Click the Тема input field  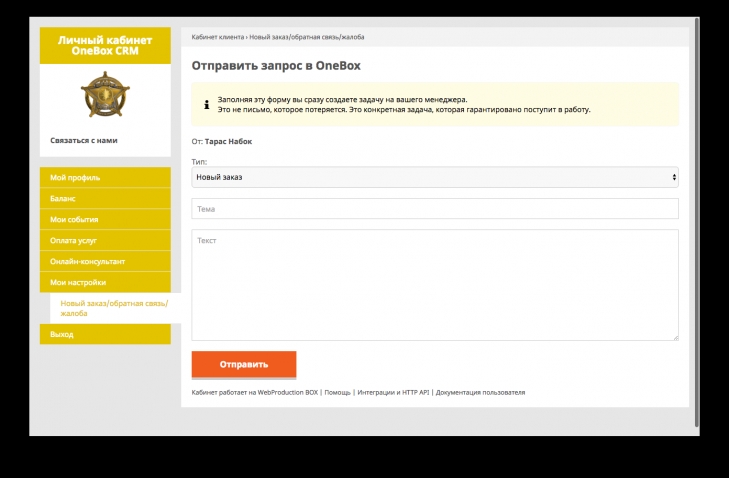point(434,209)
